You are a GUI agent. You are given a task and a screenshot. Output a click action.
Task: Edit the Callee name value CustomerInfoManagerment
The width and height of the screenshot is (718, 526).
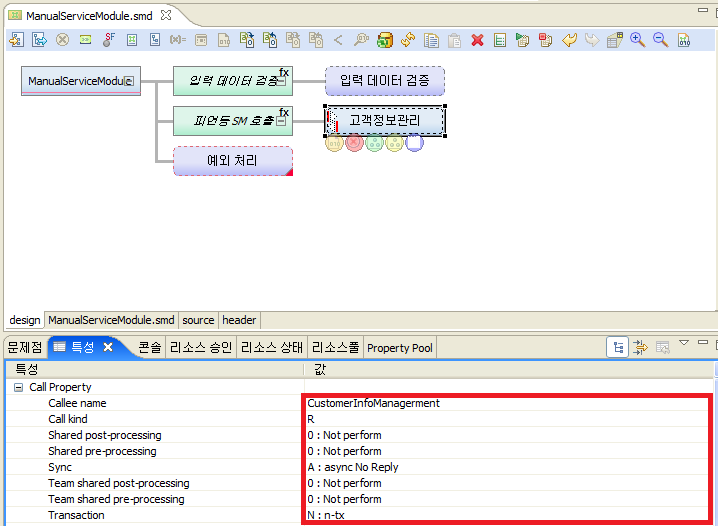click(x=374, y=403)
